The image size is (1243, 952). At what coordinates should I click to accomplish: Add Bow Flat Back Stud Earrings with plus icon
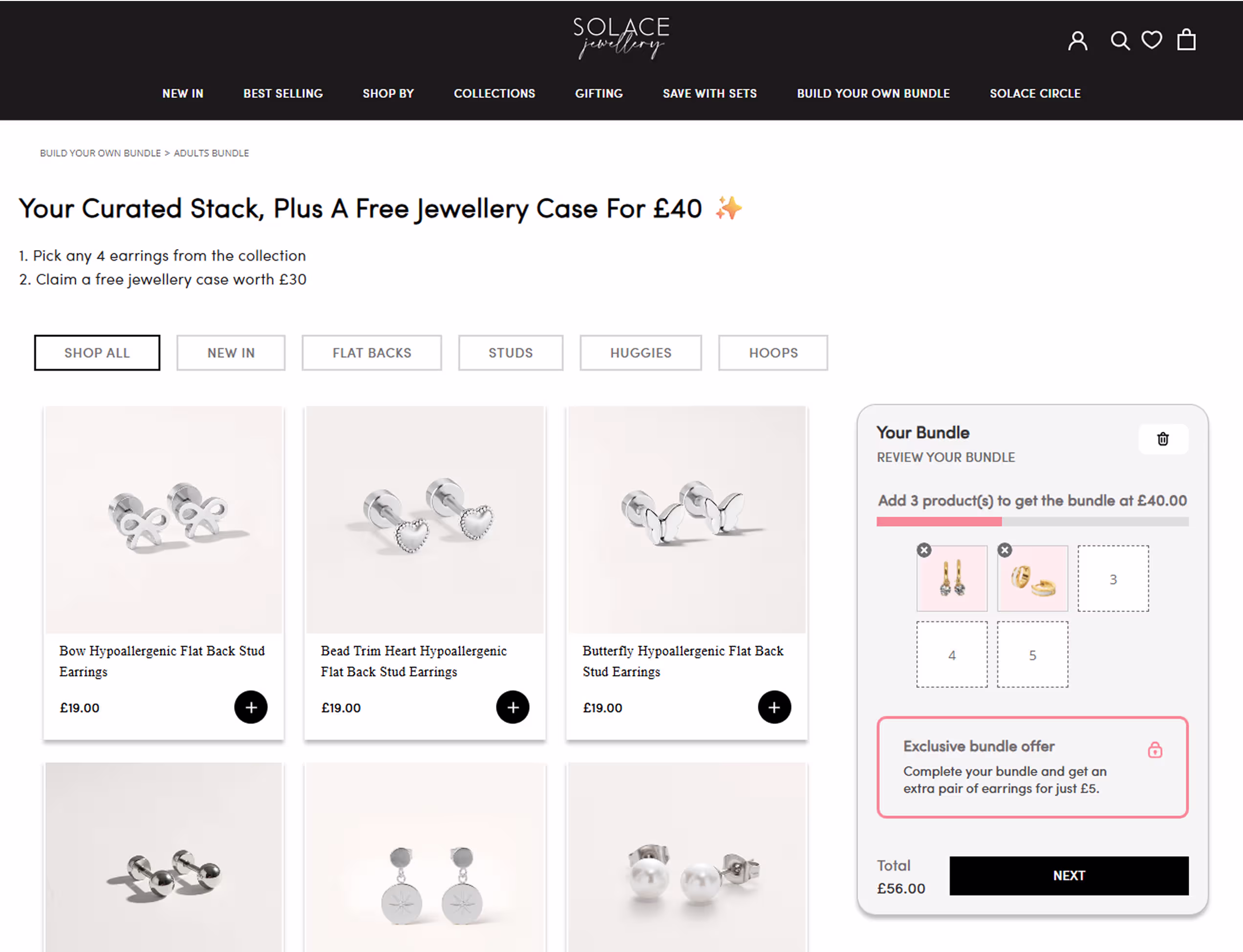coord(251,707)
